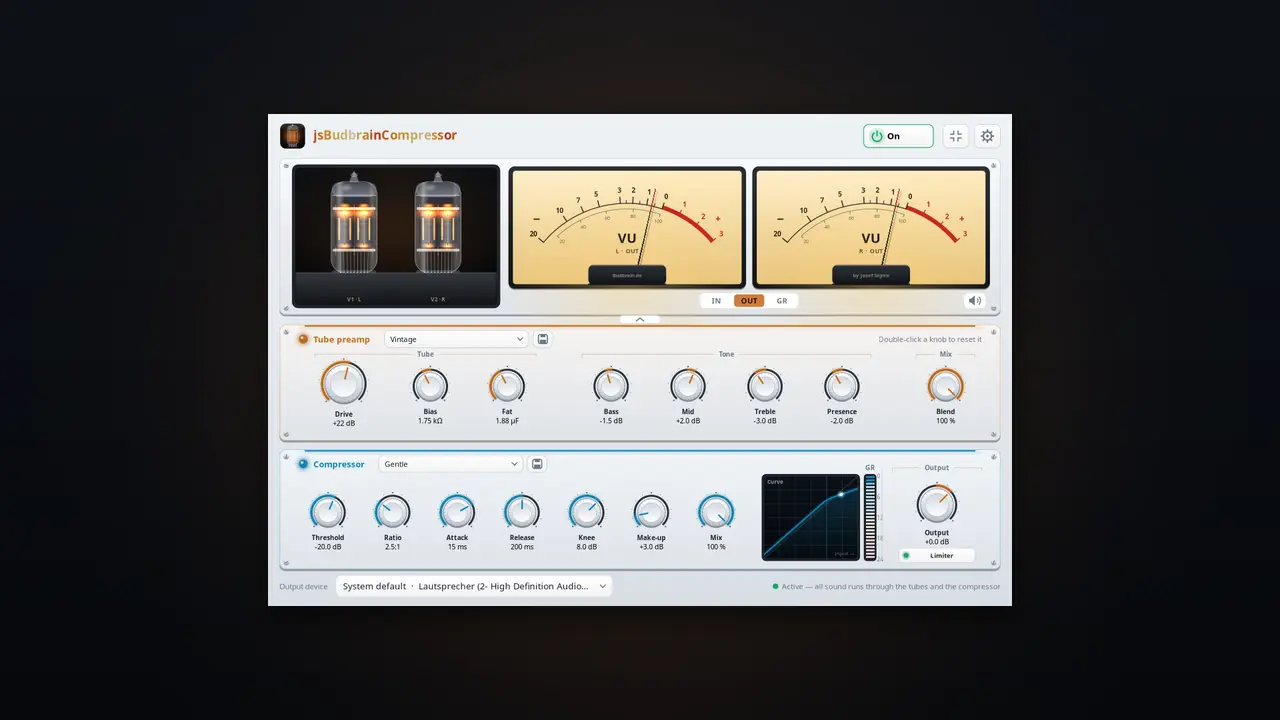Toggle the Compressor section power LED
Screen dimensions: 1280x720
coord(303,464)
